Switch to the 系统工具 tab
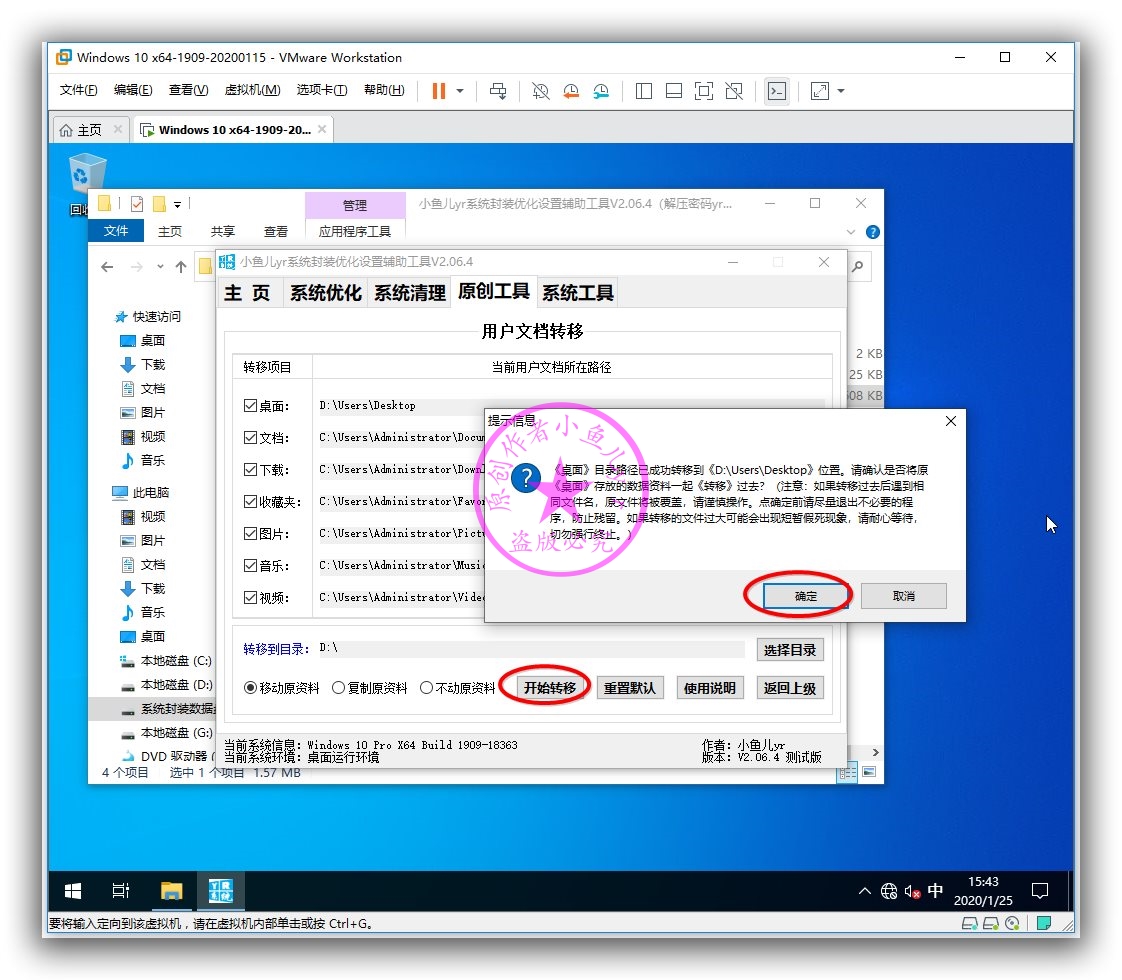1122x980 pixels. point(577,293)
